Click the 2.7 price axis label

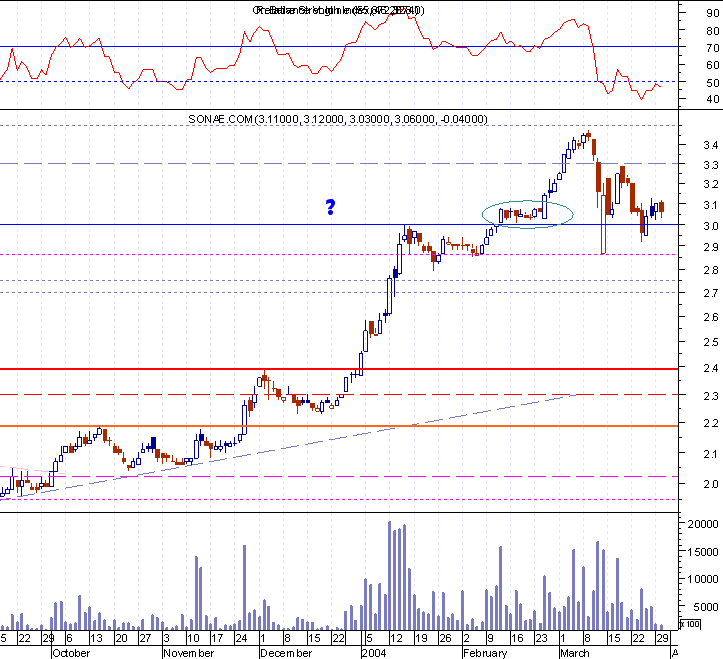click(711, 293)
